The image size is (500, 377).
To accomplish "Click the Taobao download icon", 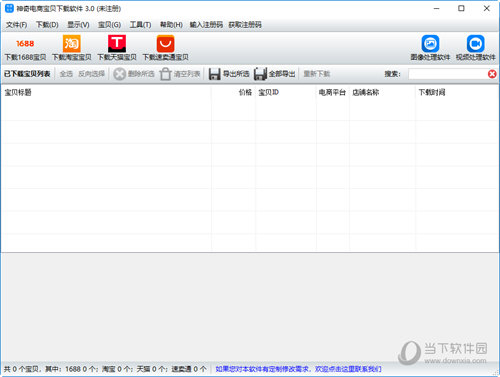I will (x=72, y=43).
